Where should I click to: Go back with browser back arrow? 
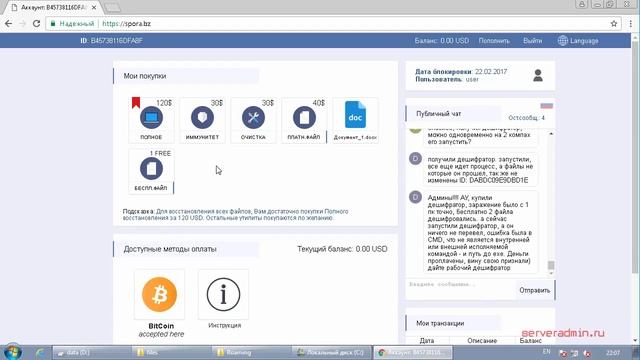click(9, 24)
